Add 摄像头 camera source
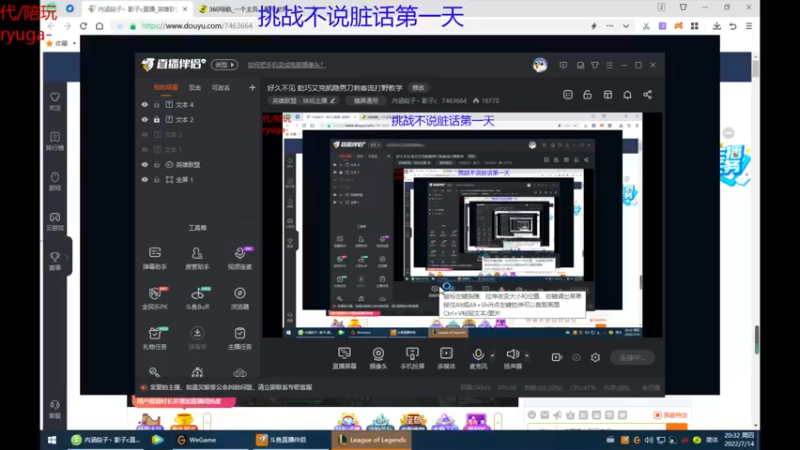The height and width of the screenshot is (450, 800). [378, 358]
